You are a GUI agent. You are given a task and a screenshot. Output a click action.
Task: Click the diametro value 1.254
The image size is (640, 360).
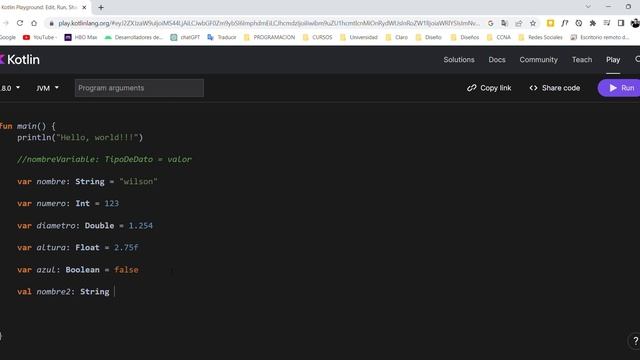[x=140, y=226]
